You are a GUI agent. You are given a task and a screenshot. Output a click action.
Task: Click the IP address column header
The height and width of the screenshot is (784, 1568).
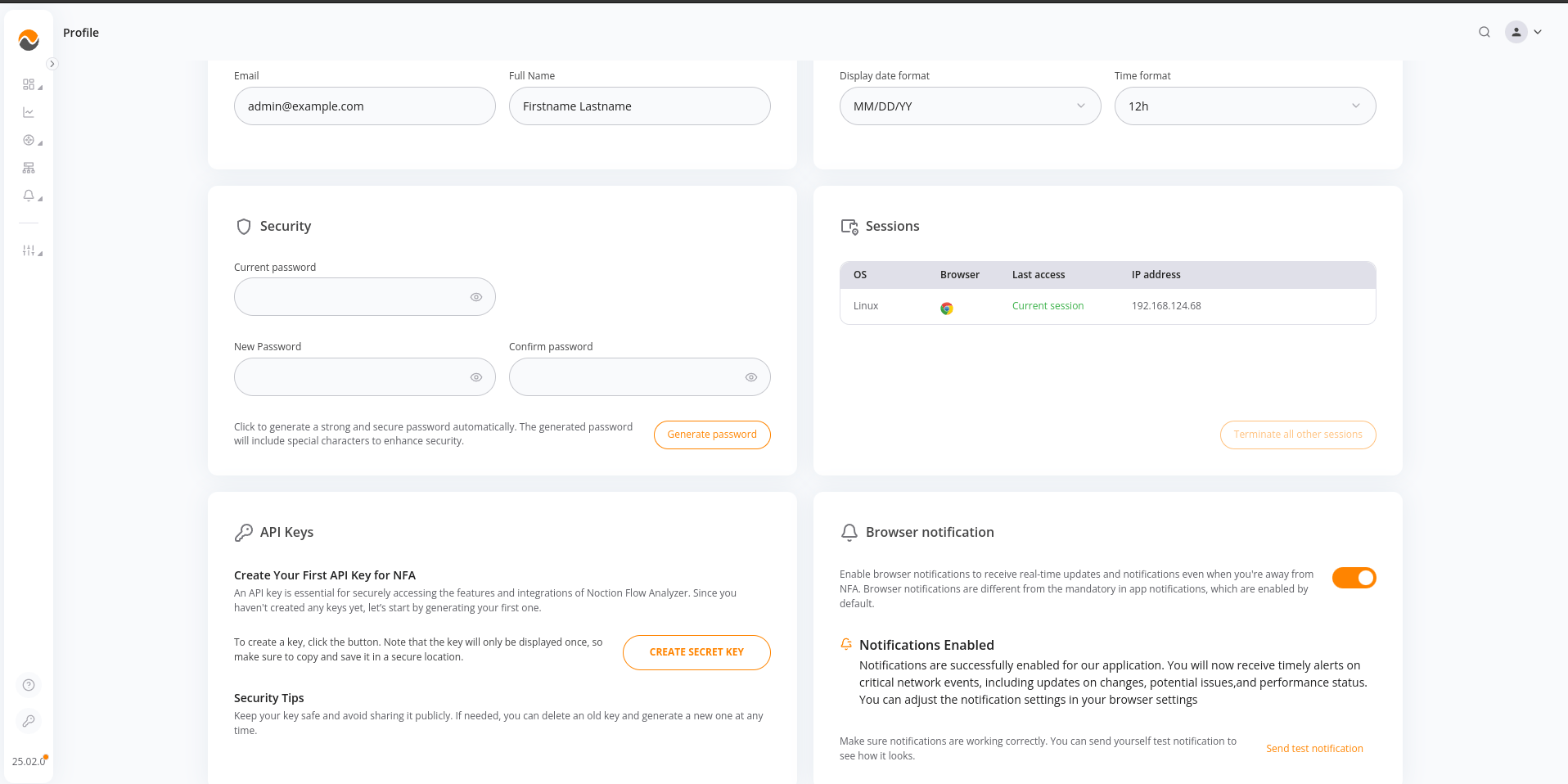pos(1156,275)
